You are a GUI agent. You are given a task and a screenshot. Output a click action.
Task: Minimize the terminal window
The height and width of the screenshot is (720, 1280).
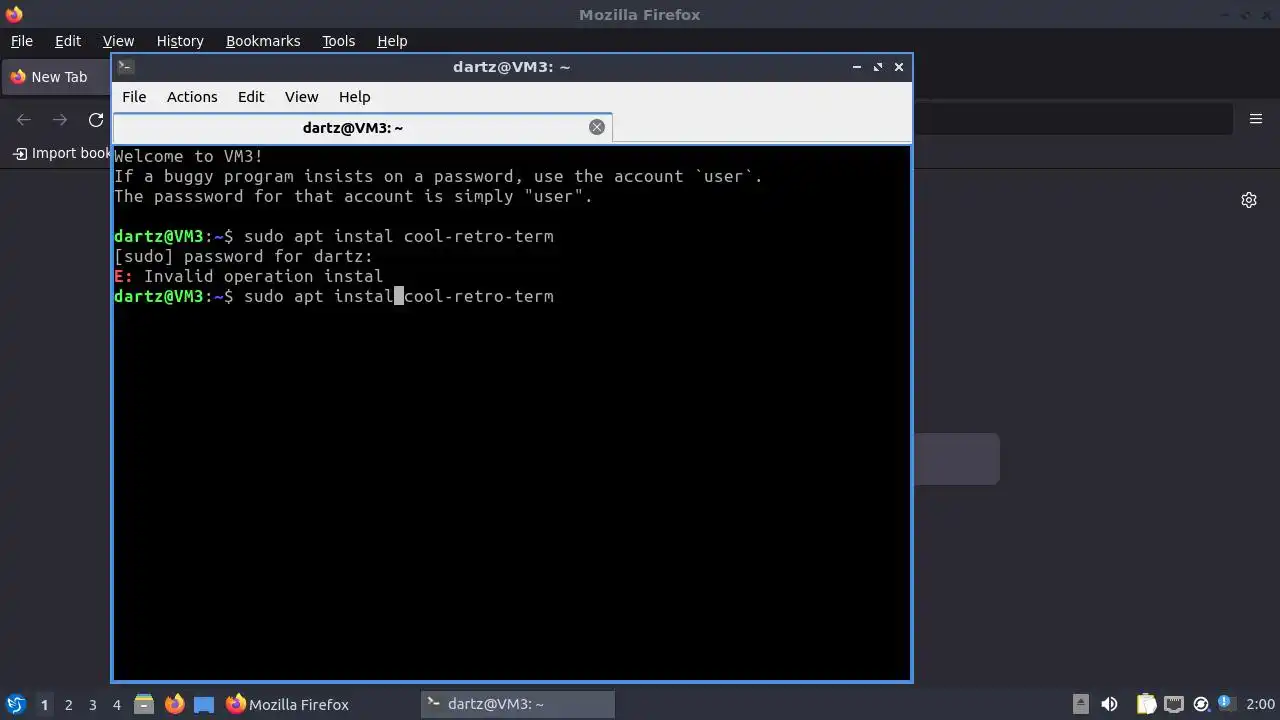(857, 67)
